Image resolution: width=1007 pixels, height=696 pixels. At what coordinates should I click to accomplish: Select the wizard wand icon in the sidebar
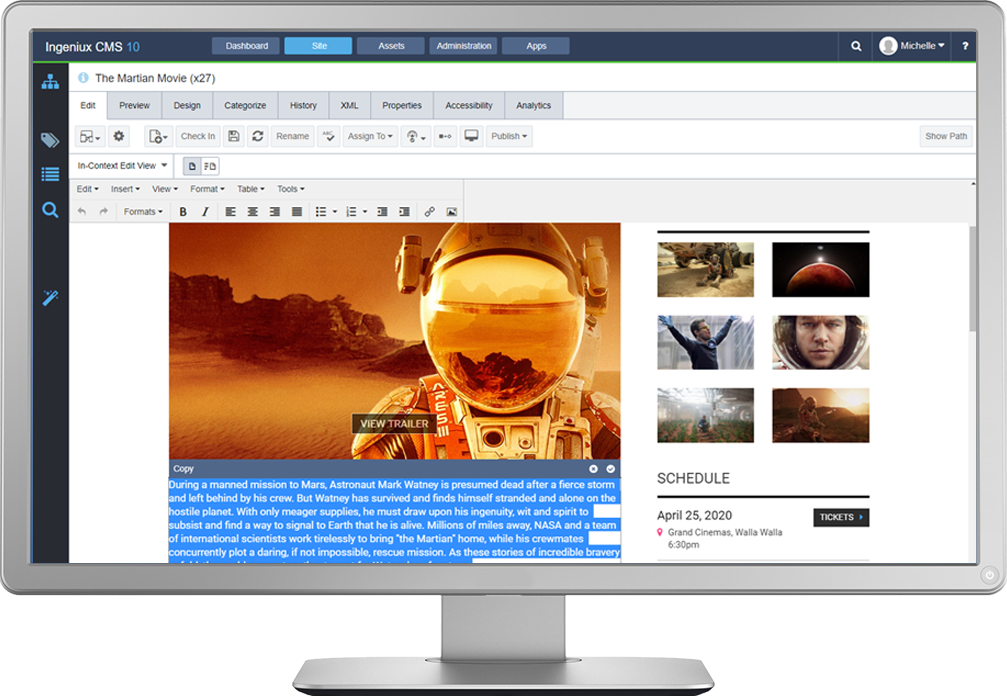(x=48, y=297)
